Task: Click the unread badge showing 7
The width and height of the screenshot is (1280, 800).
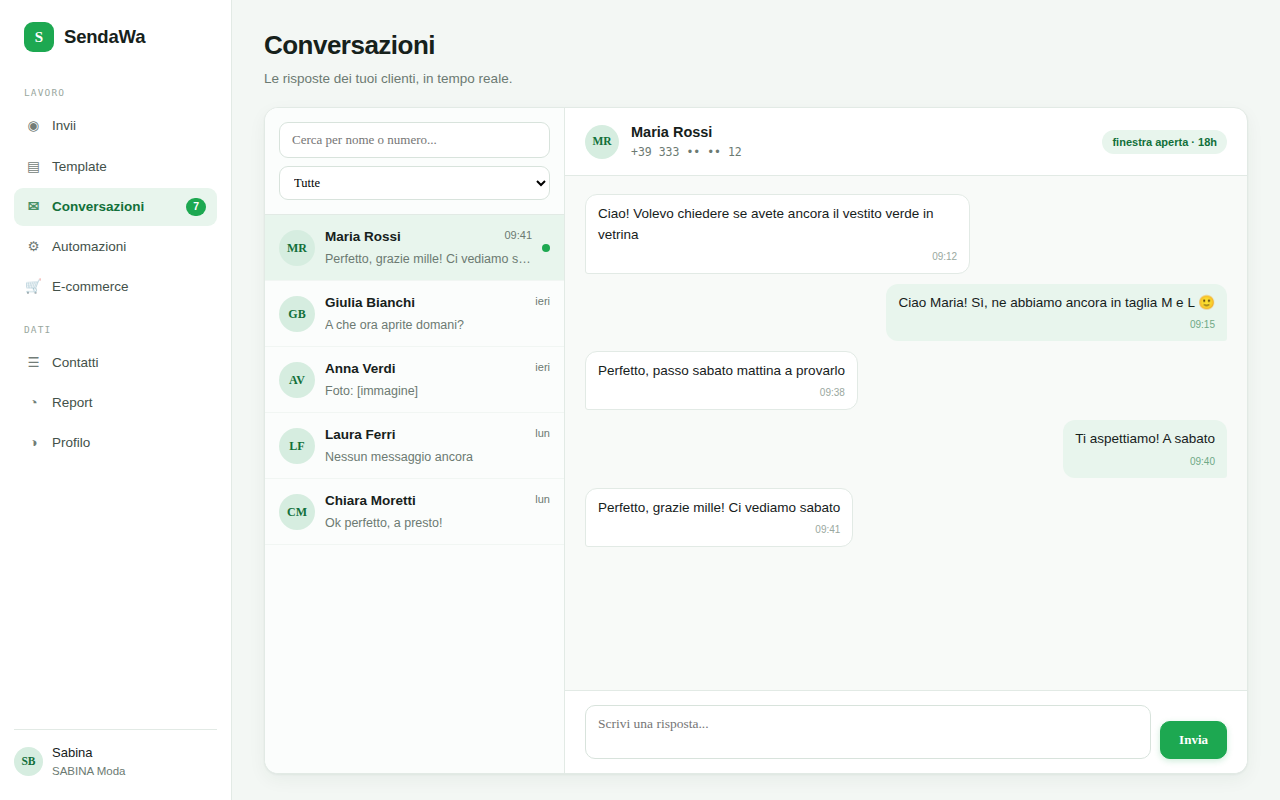Action: tap(196, 207)
